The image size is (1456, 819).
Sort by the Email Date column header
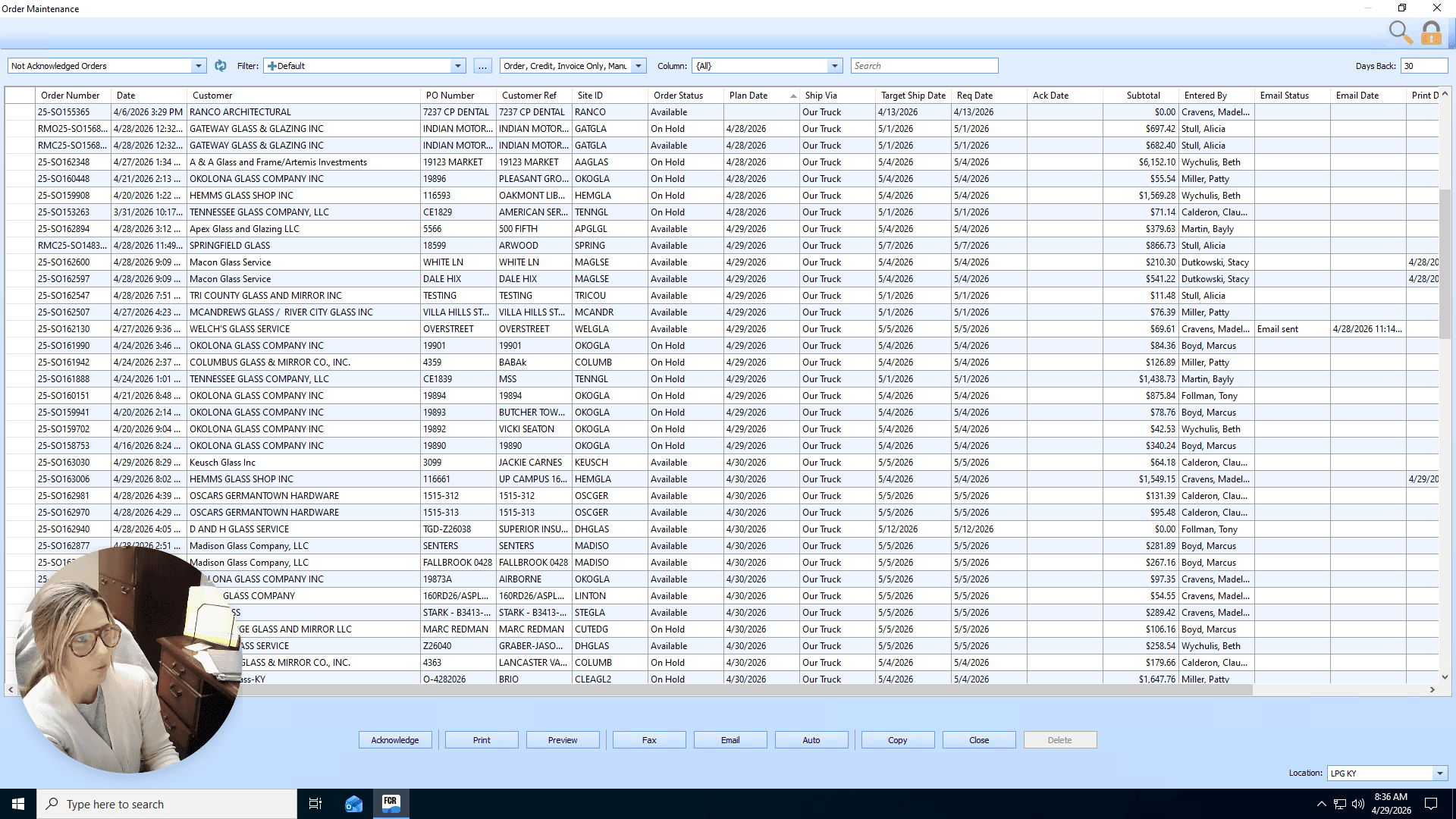coord(1368,96)
